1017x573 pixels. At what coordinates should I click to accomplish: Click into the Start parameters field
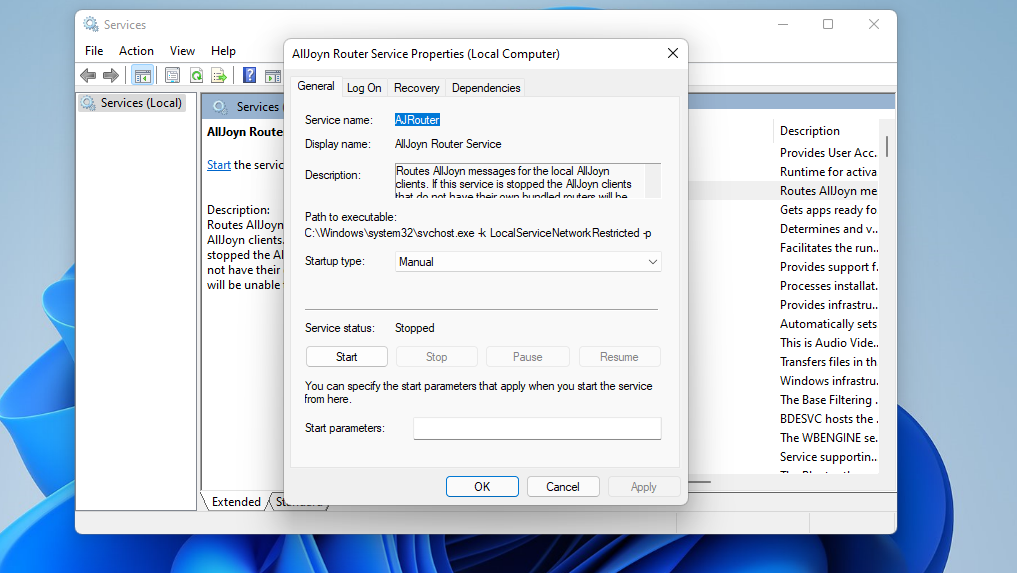pos(537,428)
